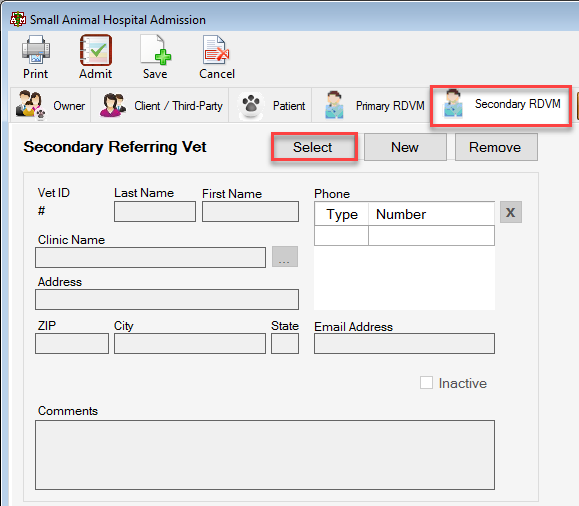The height and width of the screenshot is (506, 579).
Task: Open the Patient paw tab
Action: tap(271, 105)
